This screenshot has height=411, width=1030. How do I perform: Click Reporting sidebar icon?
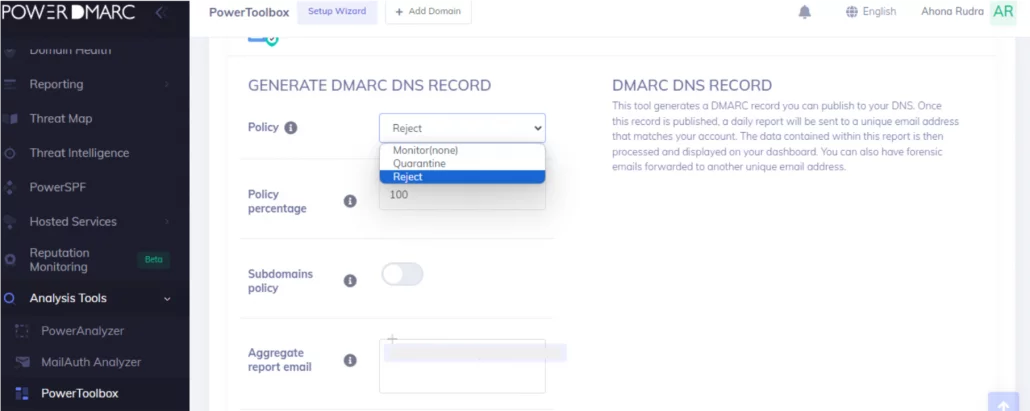(10, 84)
